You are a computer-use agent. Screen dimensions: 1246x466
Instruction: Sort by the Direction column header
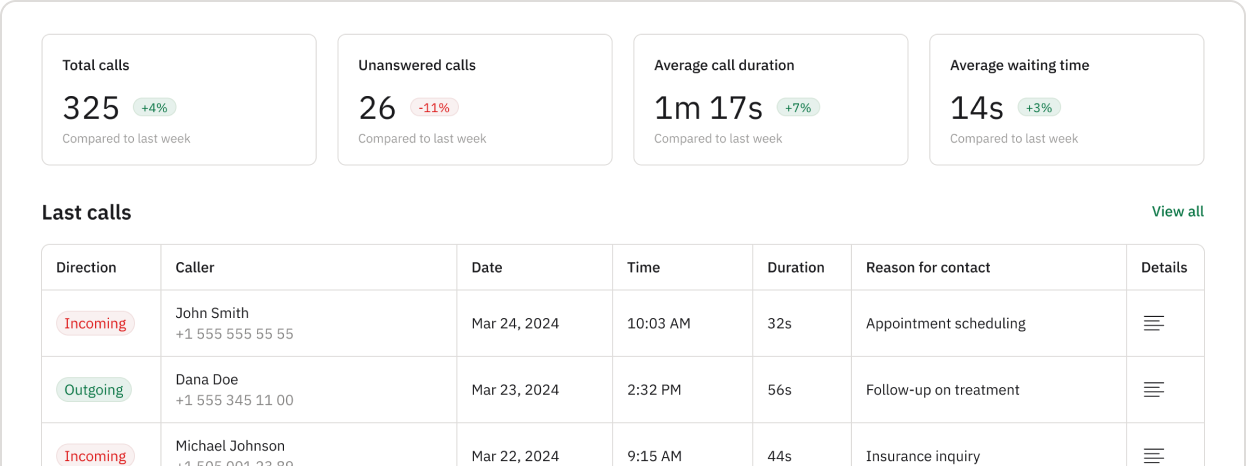(86, 267)
